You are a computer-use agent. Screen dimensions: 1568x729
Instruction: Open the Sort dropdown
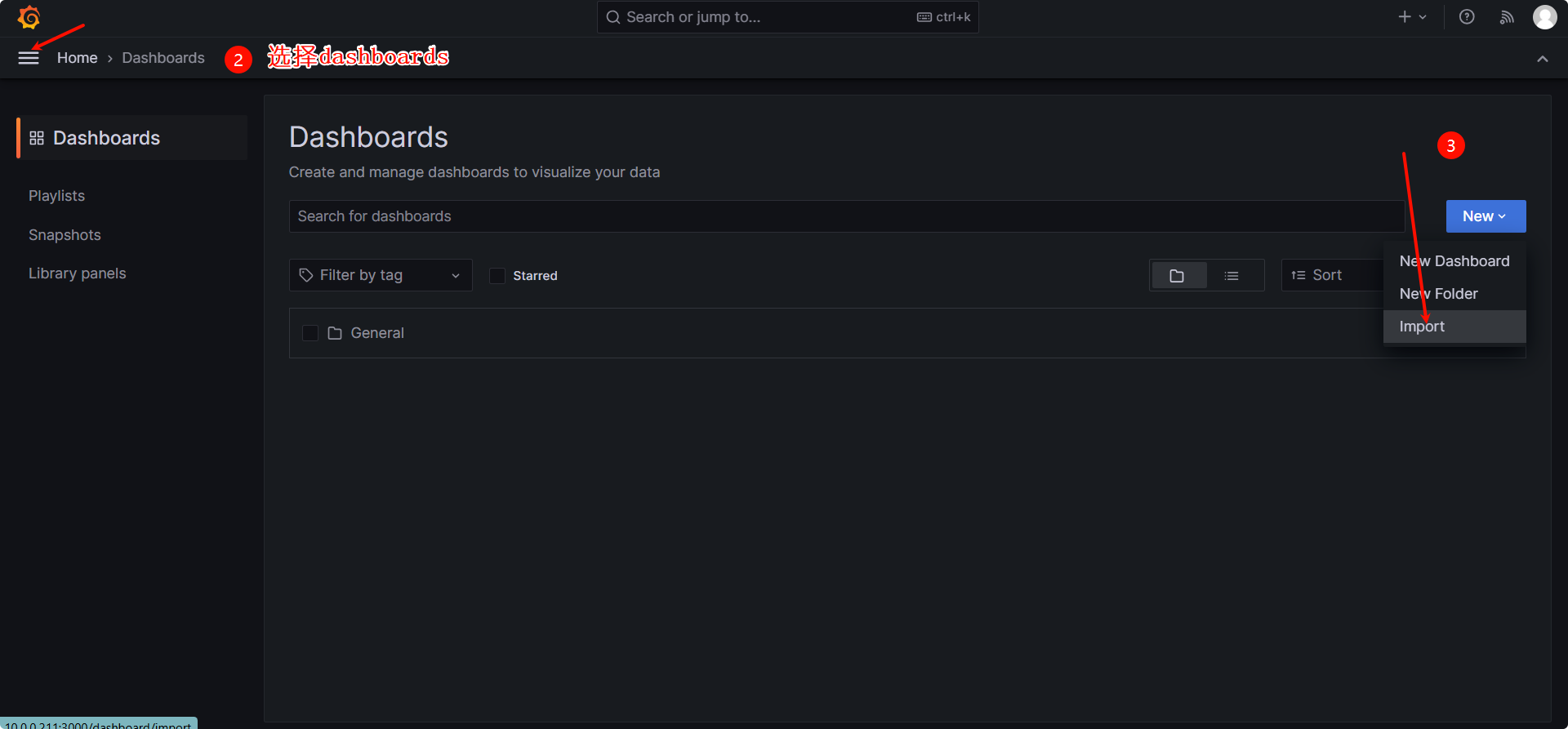point(1327,276)
